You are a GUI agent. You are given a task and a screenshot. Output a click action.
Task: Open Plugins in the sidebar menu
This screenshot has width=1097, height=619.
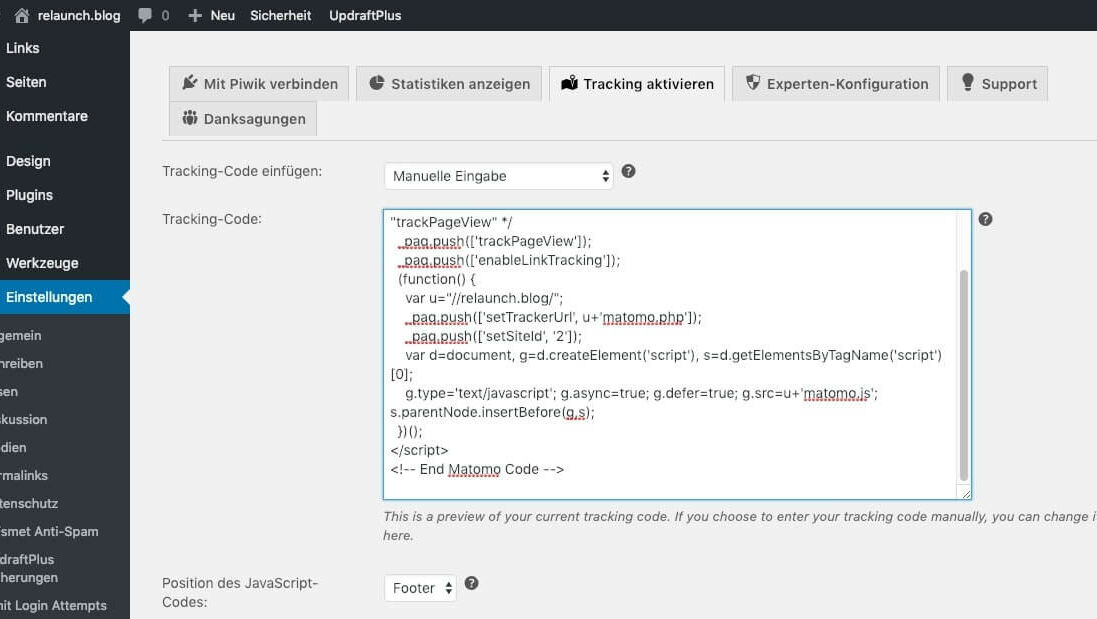click(x=65, y=195)
